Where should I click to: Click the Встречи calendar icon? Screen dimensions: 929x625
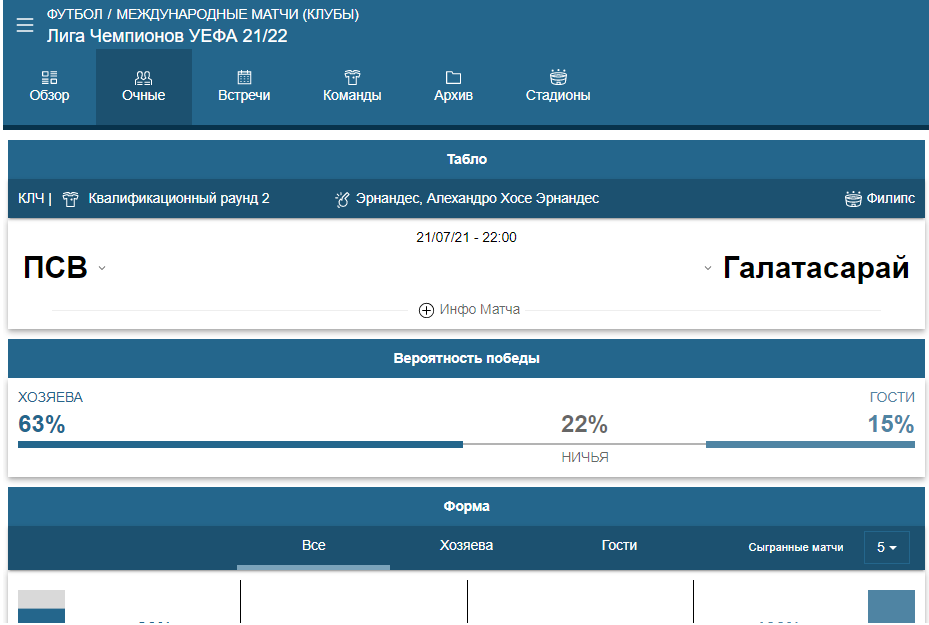coord(244,77)
